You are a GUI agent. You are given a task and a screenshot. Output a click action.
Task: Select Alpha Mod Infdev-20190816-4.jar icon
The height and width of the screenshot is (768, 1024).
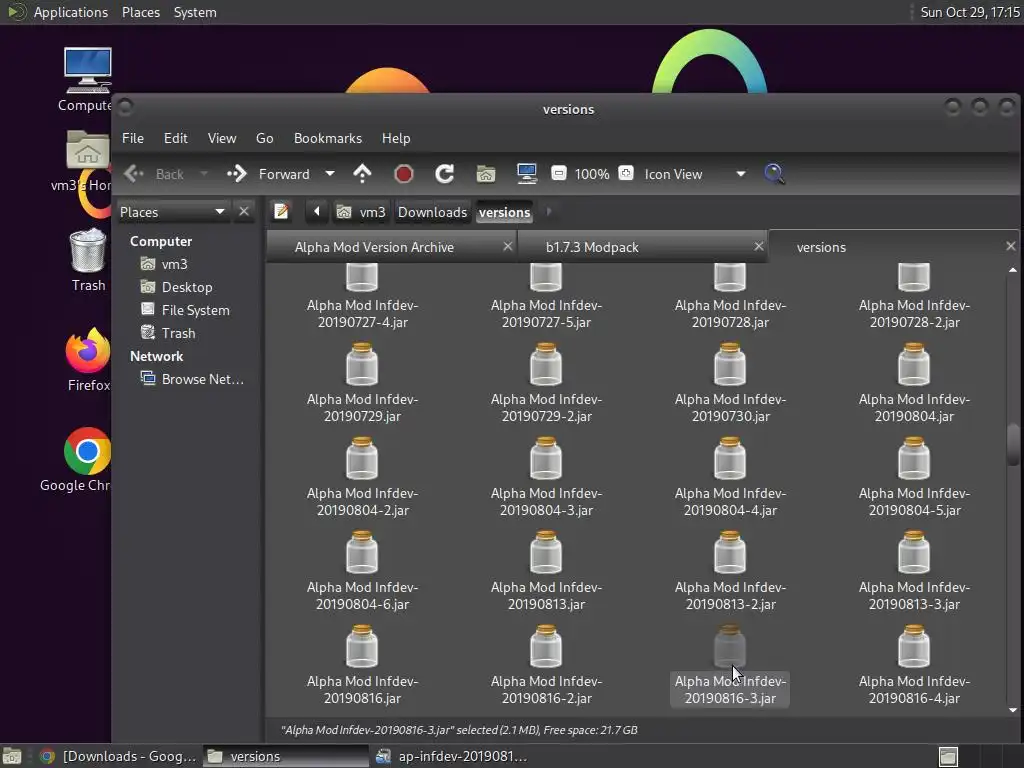pos(914,647)
